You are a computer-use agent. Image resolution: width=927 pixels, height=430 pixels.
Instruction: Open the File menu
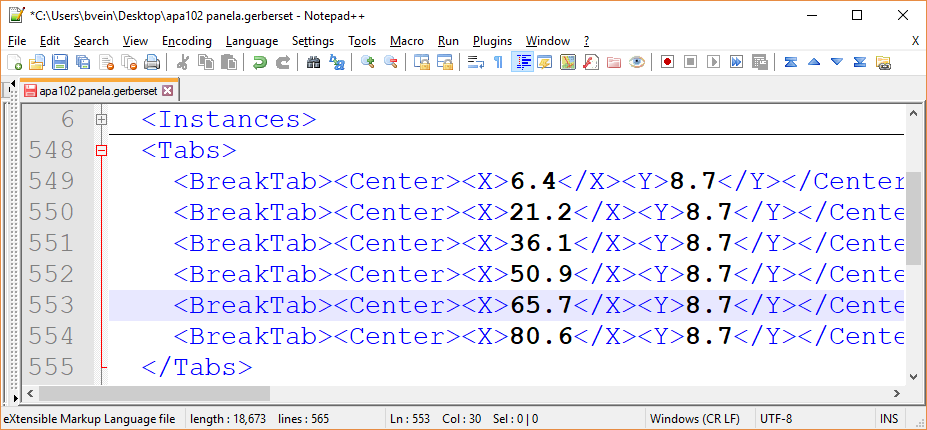tap(17, 41)
